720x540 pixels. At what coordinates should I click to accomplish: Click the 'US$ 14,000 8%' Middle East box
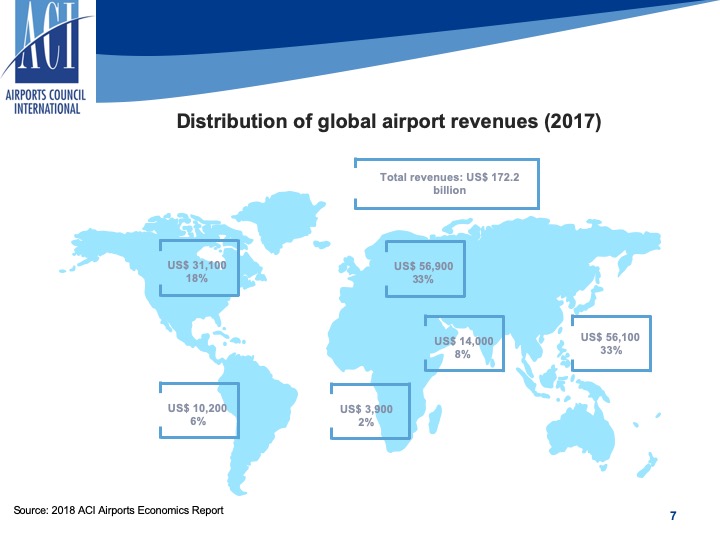[x=464, y=343]
